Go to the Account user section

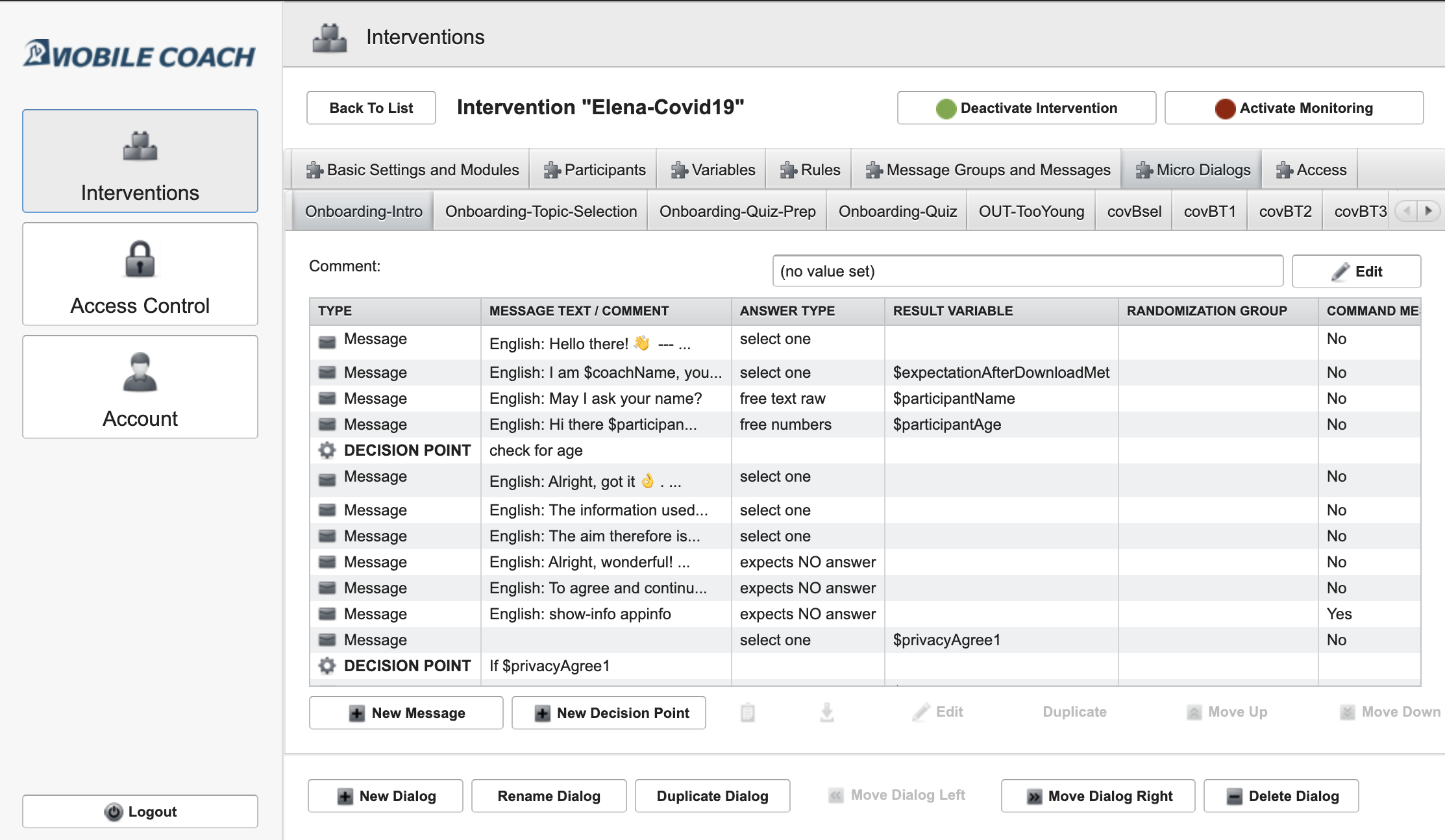(x=140, y=387)
